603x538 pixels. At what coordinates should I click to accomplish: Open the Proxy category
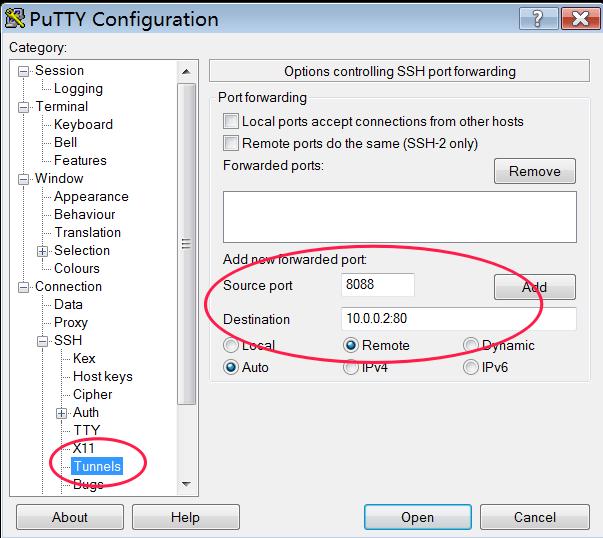[71, 322]
